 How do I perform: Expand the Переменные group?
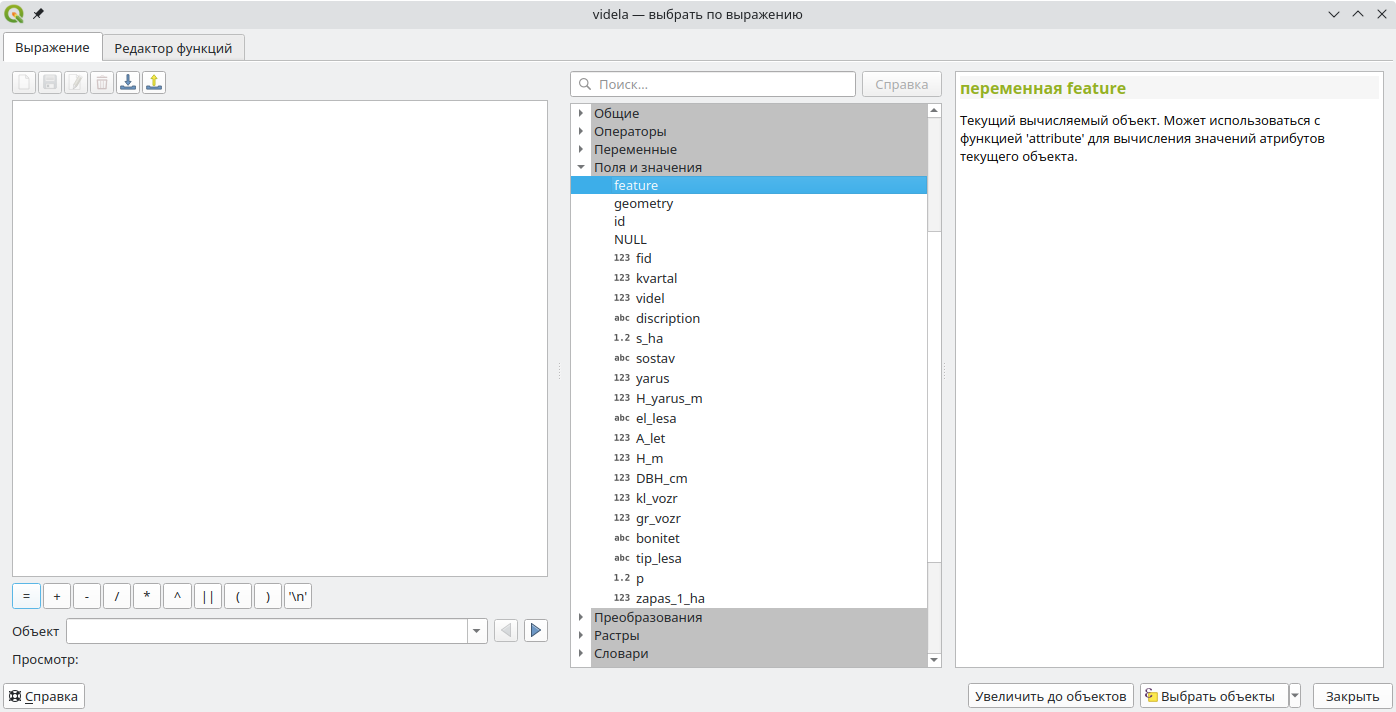click(580, 149)
